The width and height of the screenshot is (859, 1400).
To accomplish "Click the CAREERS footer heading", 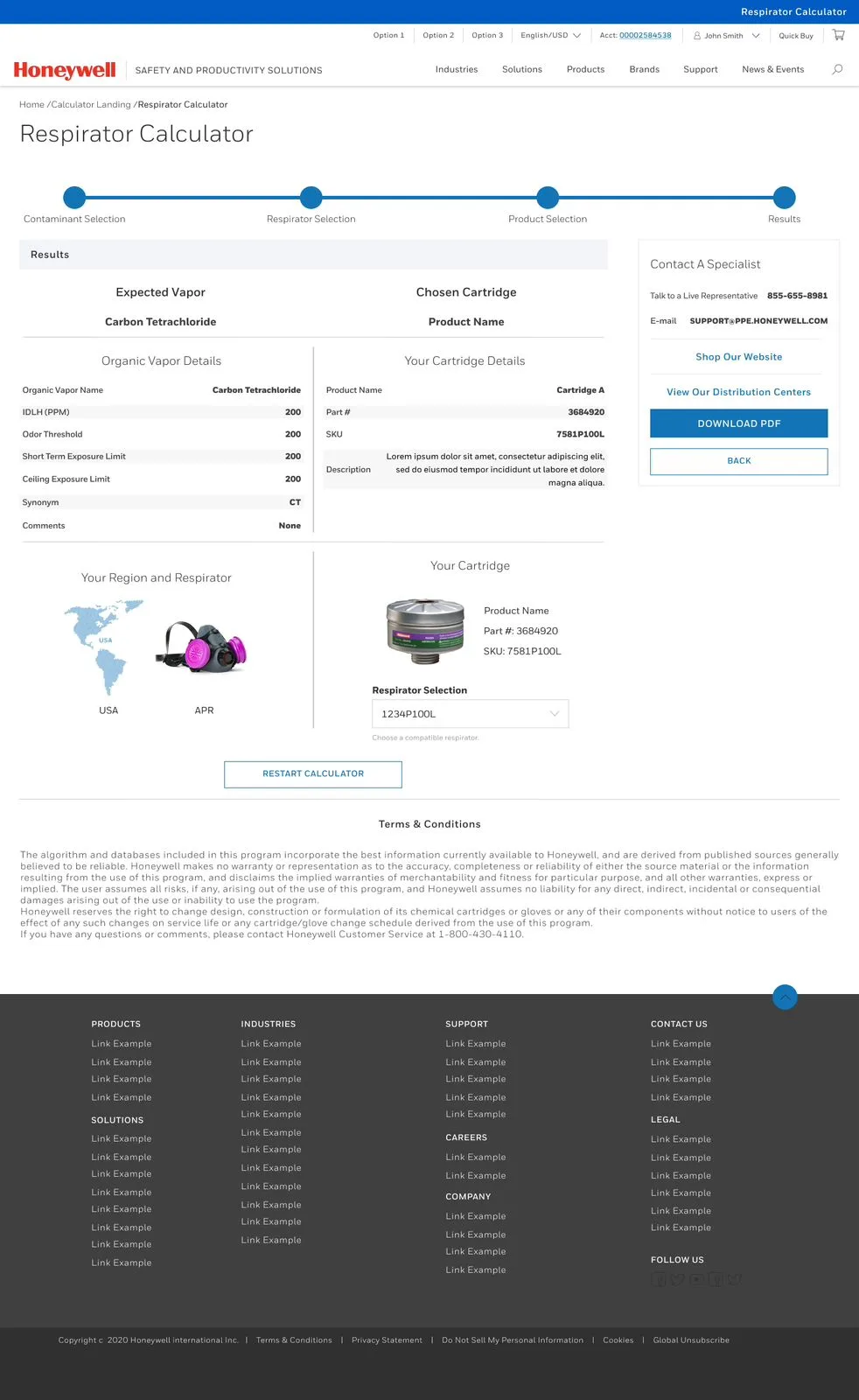I will (466, 1137).
